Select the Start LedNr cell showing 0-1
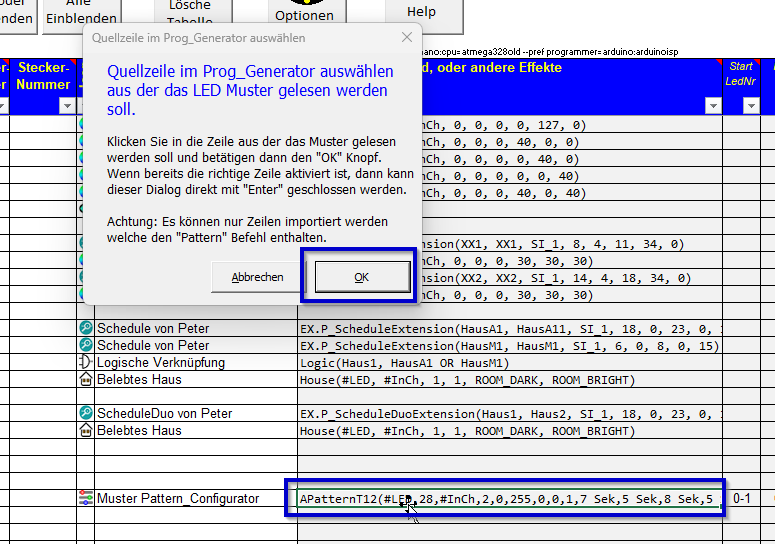775x544 pixels. click(742, 499)
